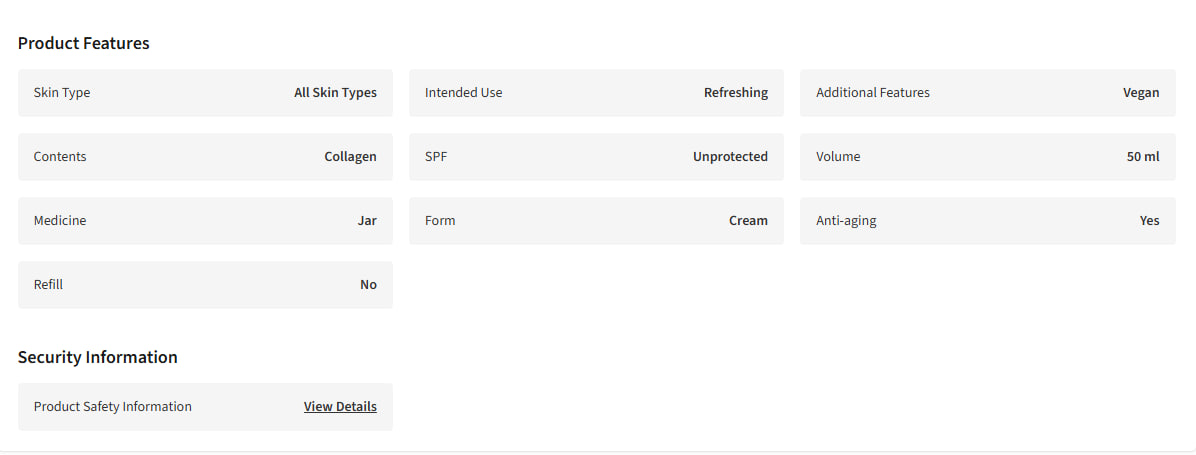This screenshot has height=455, width=1196.
Task: Select the Additional Features card
Action: click(988, 93)
